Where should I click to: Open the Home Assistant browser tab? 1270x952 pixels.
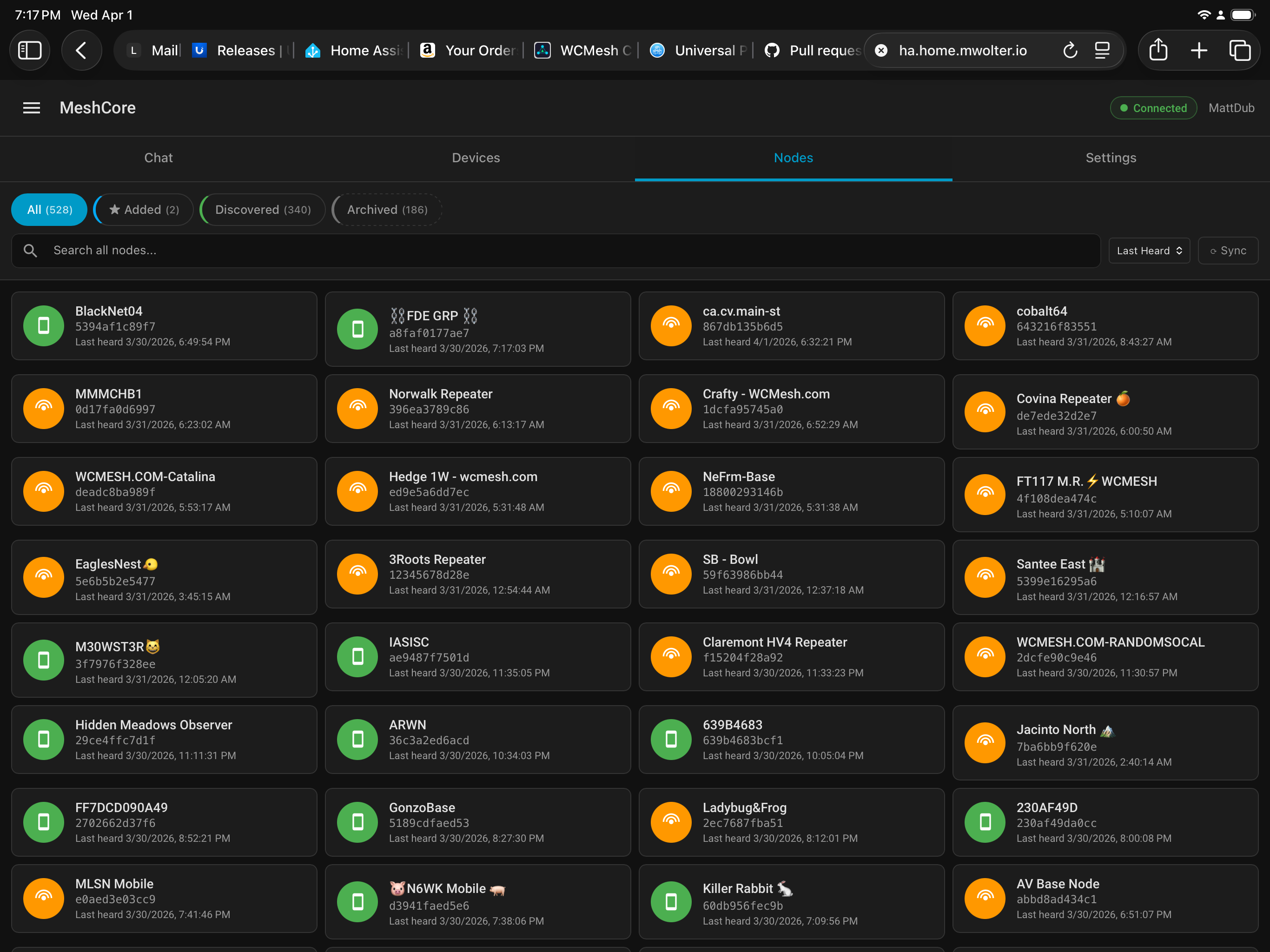pyautogui.click(x=354, y=51)
